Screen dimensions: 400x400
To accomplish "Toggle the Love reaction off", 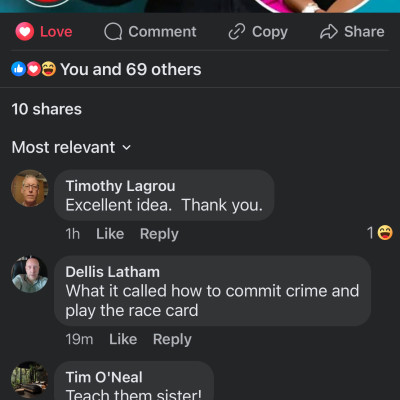I will [x=44, y=32].
